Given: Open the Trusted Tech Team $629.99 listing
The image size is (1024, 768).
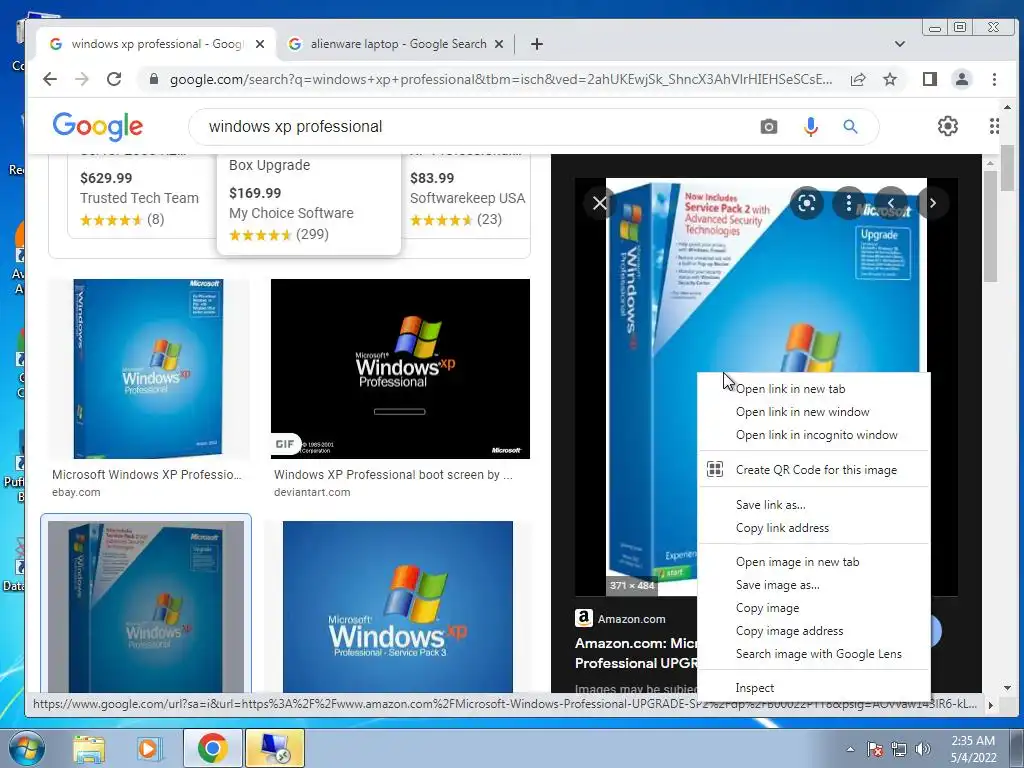Looking at the screenshot, I should 140,196.
